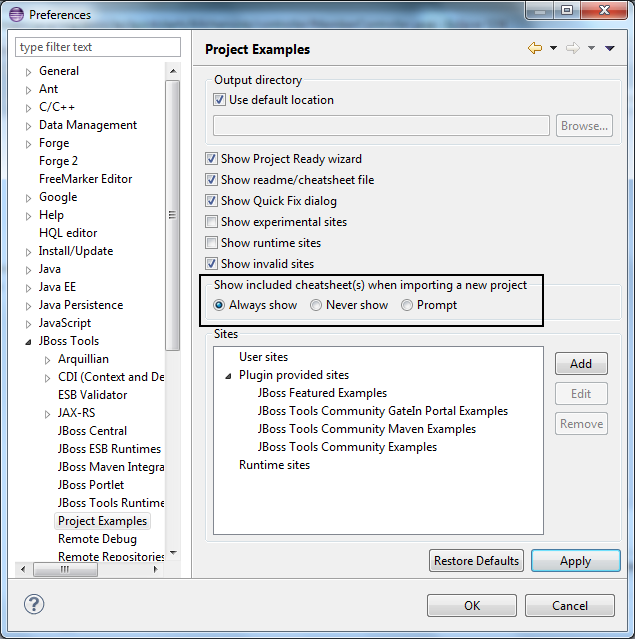Expand the Google preferences node
This screenshot has height=639, width=635.
coord(28,198)
